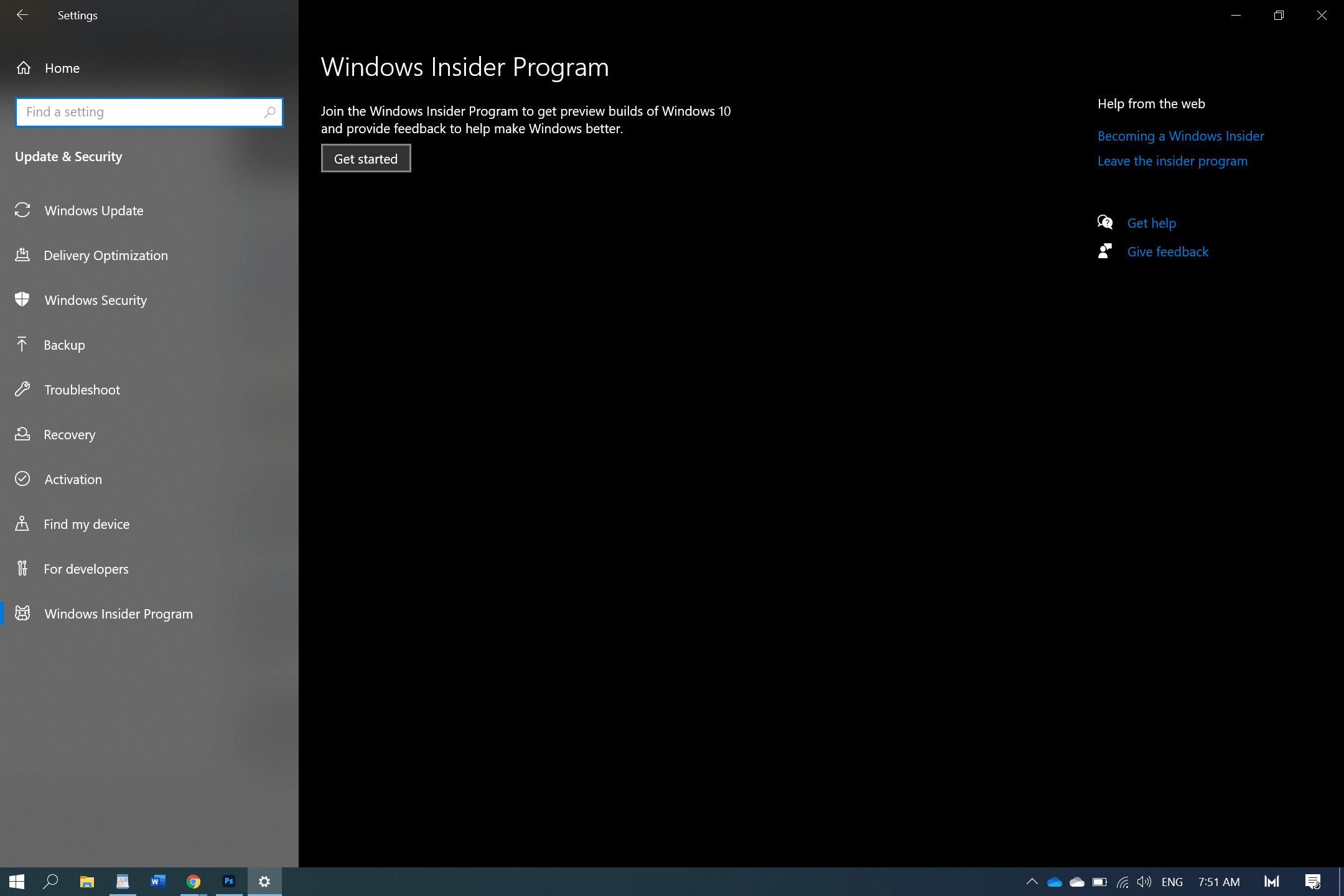Close the Settings window

pos(1322,15)
